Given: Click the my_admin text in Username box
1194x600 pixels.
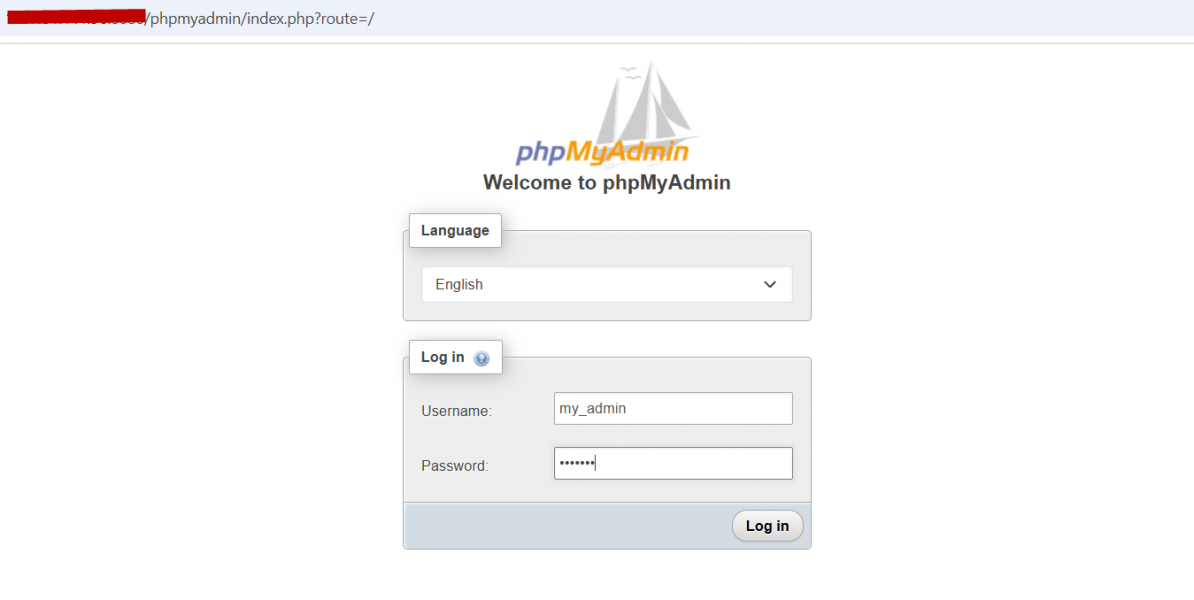Looking at the screenshot, I should click(592, 409).
